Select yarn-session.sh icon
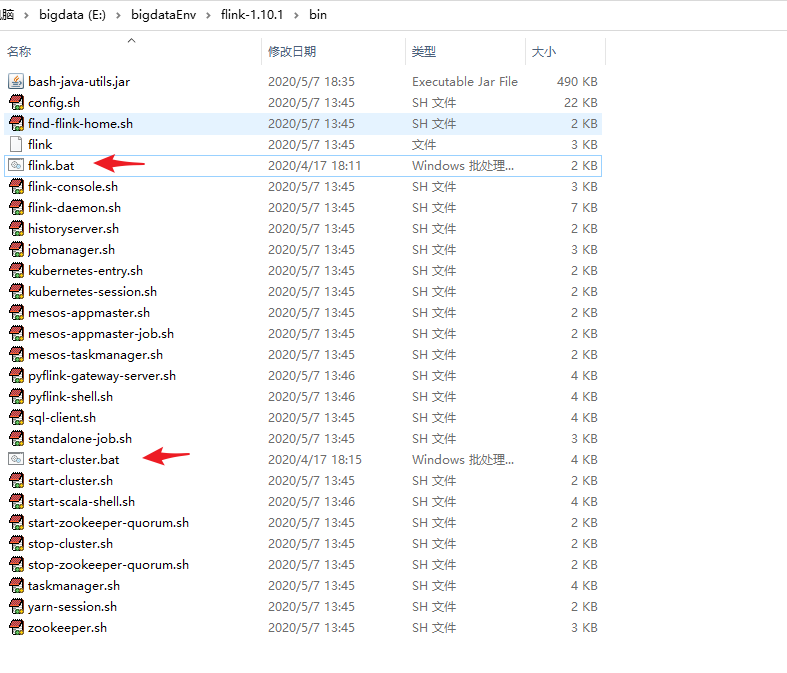This screenshot has width=787, height=673. pyautogui.click(x=16, y=607)
